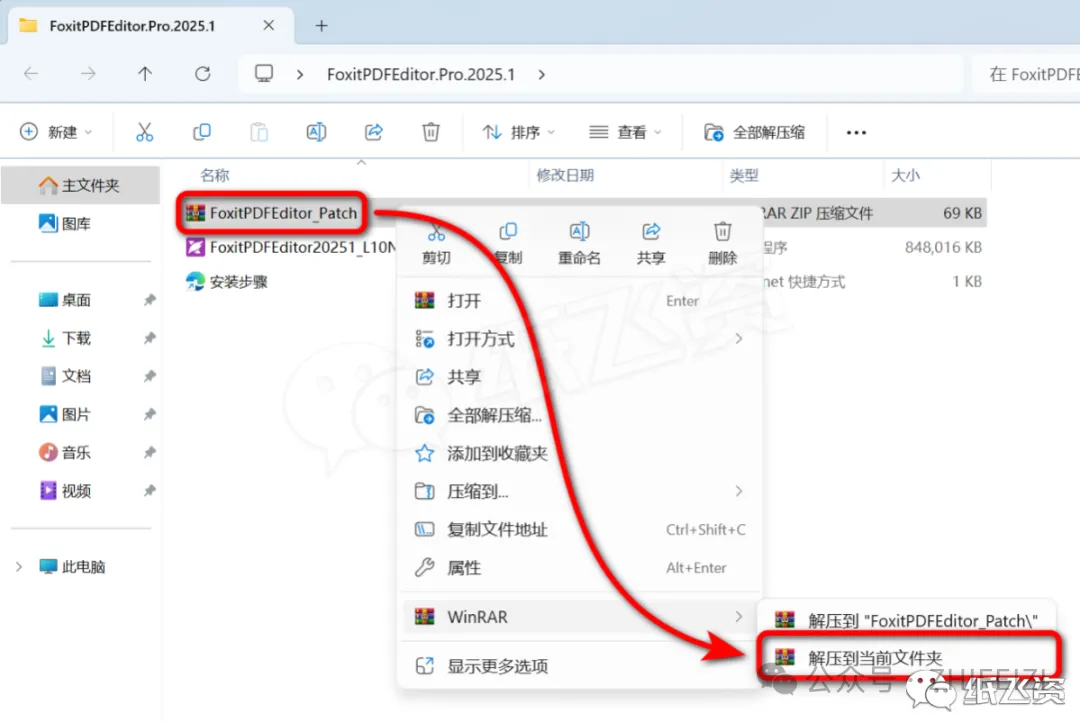The image size is (1080, 722).
Task: Sort by the 修改日期 column header
Action: click(565, 176)
